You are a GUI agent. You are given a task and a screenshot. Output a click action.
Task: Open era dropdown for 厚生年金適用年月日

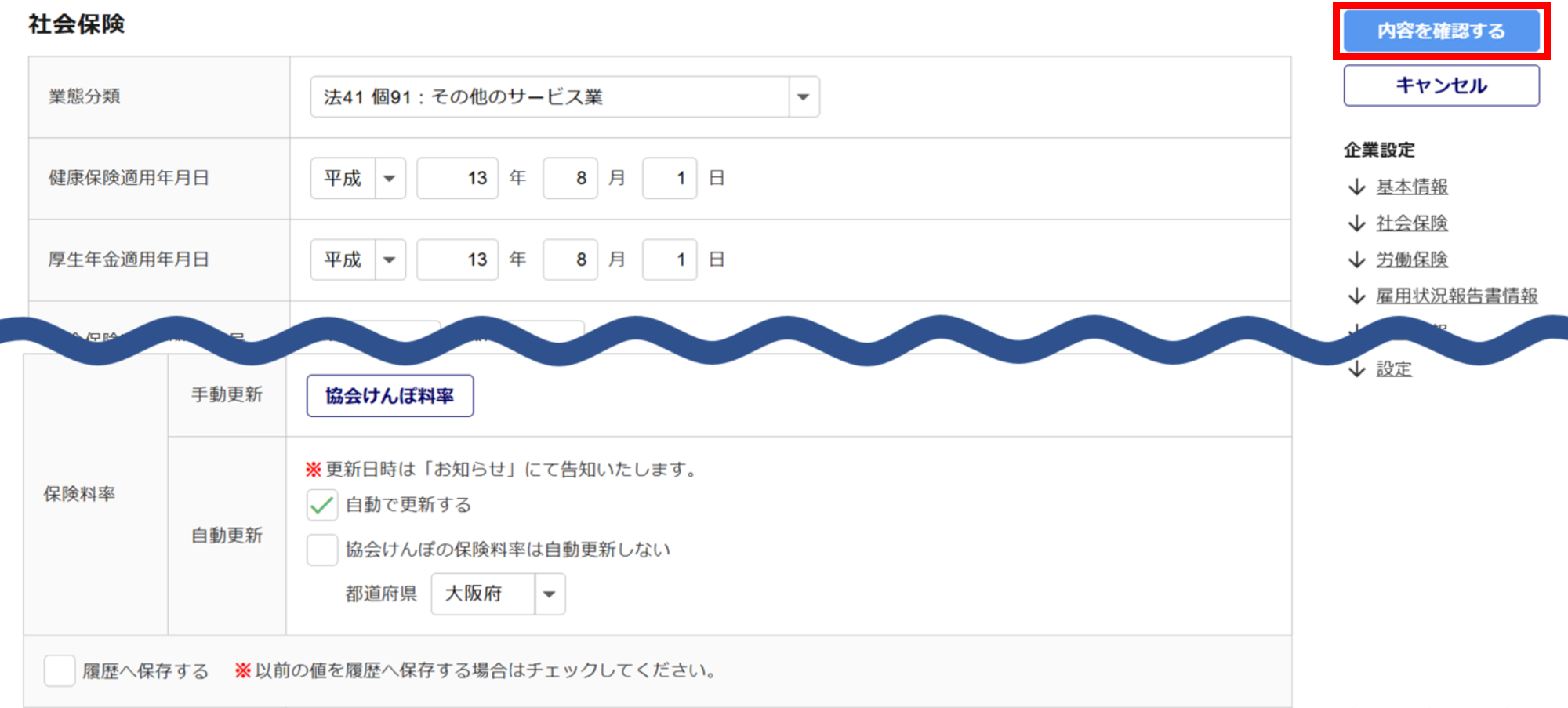[x=390, y=260]
